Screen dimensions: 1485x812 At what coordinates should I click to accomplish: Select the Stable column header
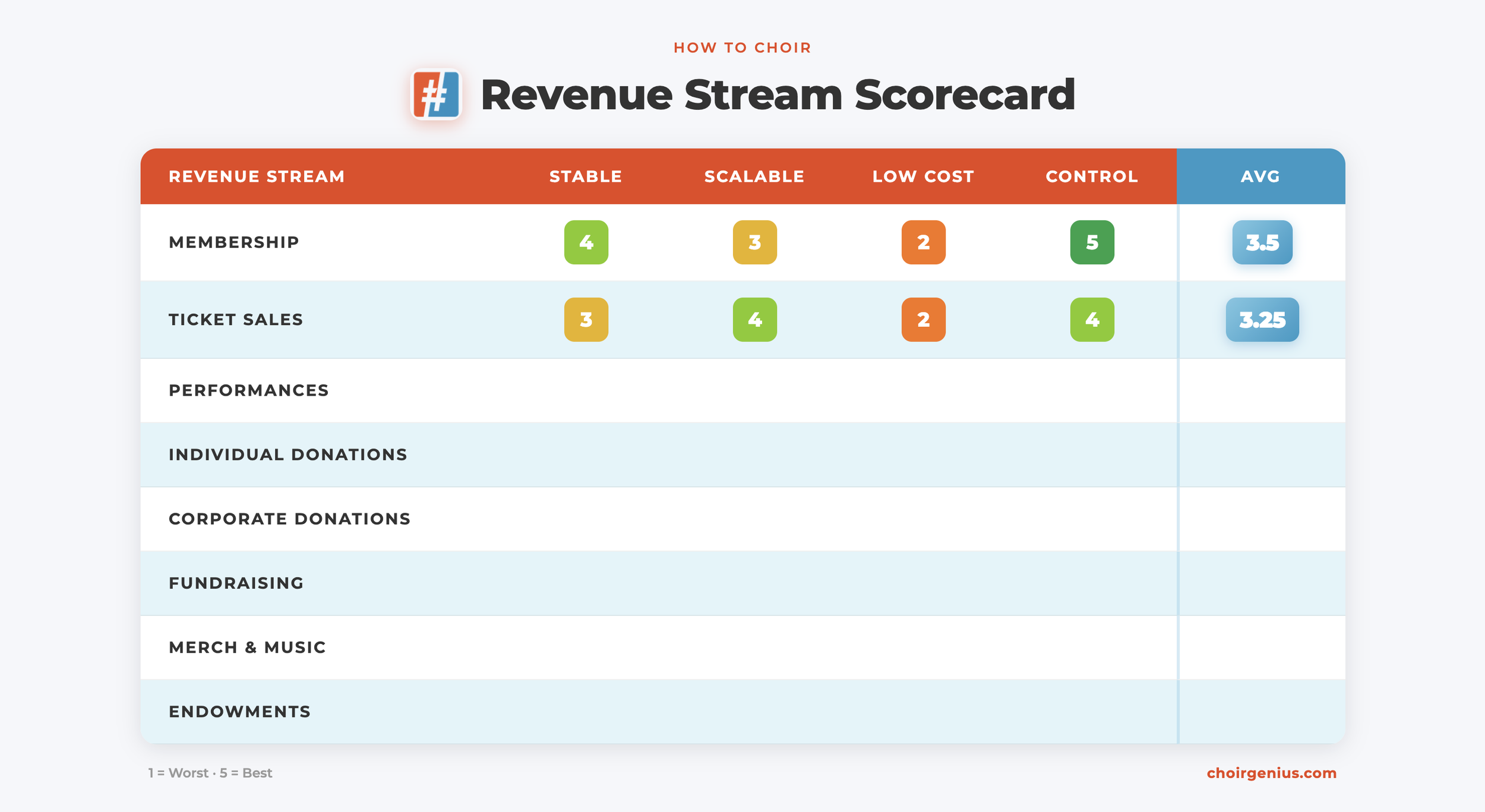(x=586, y=176)
